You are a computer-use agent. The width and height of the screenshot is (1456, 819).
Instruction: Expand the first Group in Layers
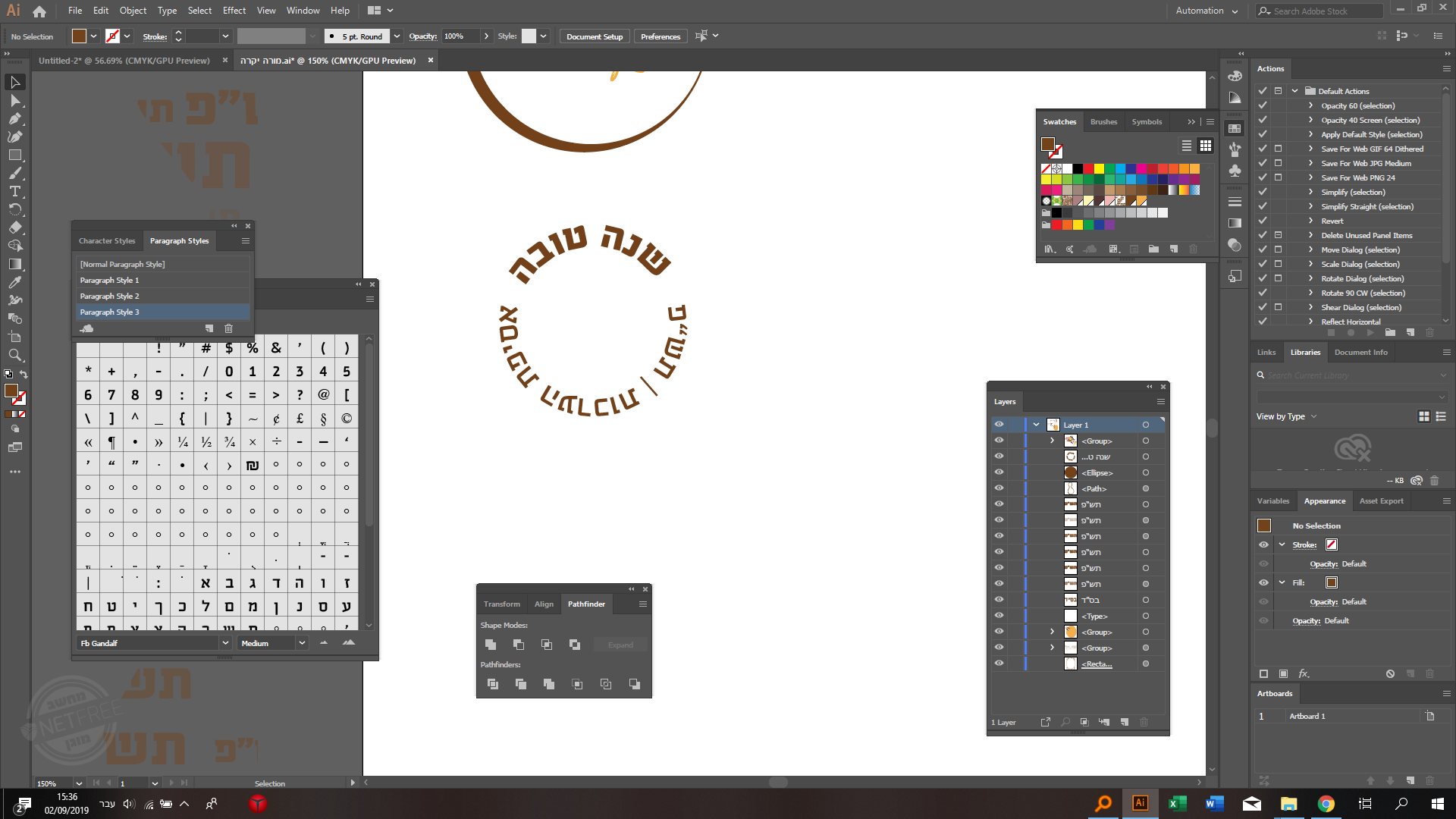coord(1052,441)
